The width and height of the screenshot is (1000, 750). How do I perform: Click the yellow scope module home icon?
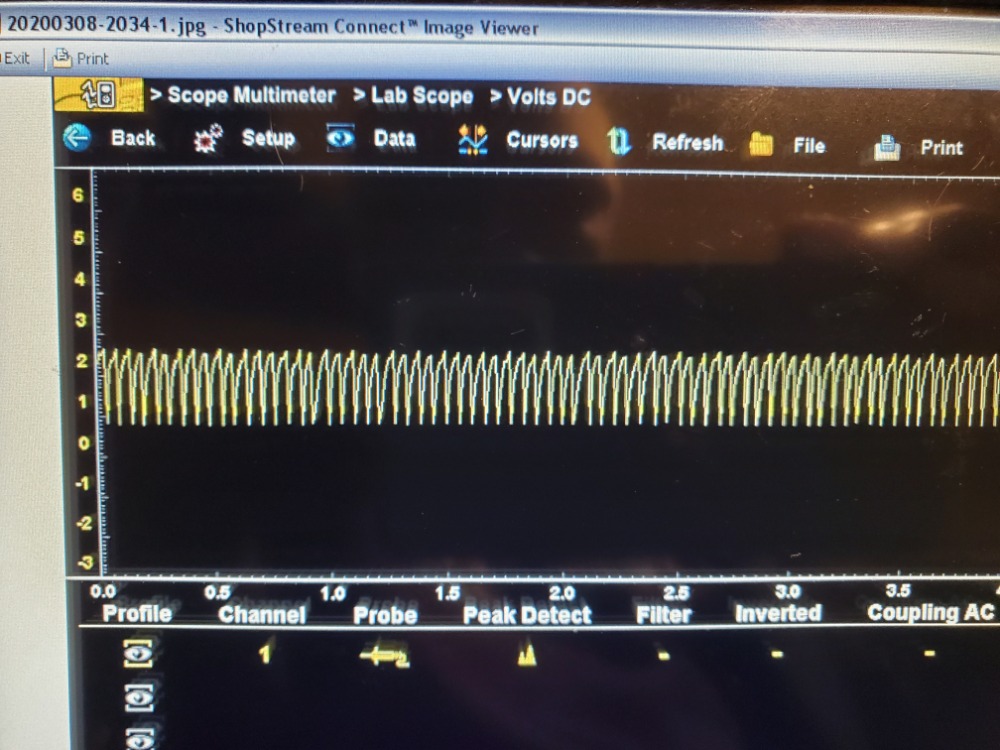[99, 96]
